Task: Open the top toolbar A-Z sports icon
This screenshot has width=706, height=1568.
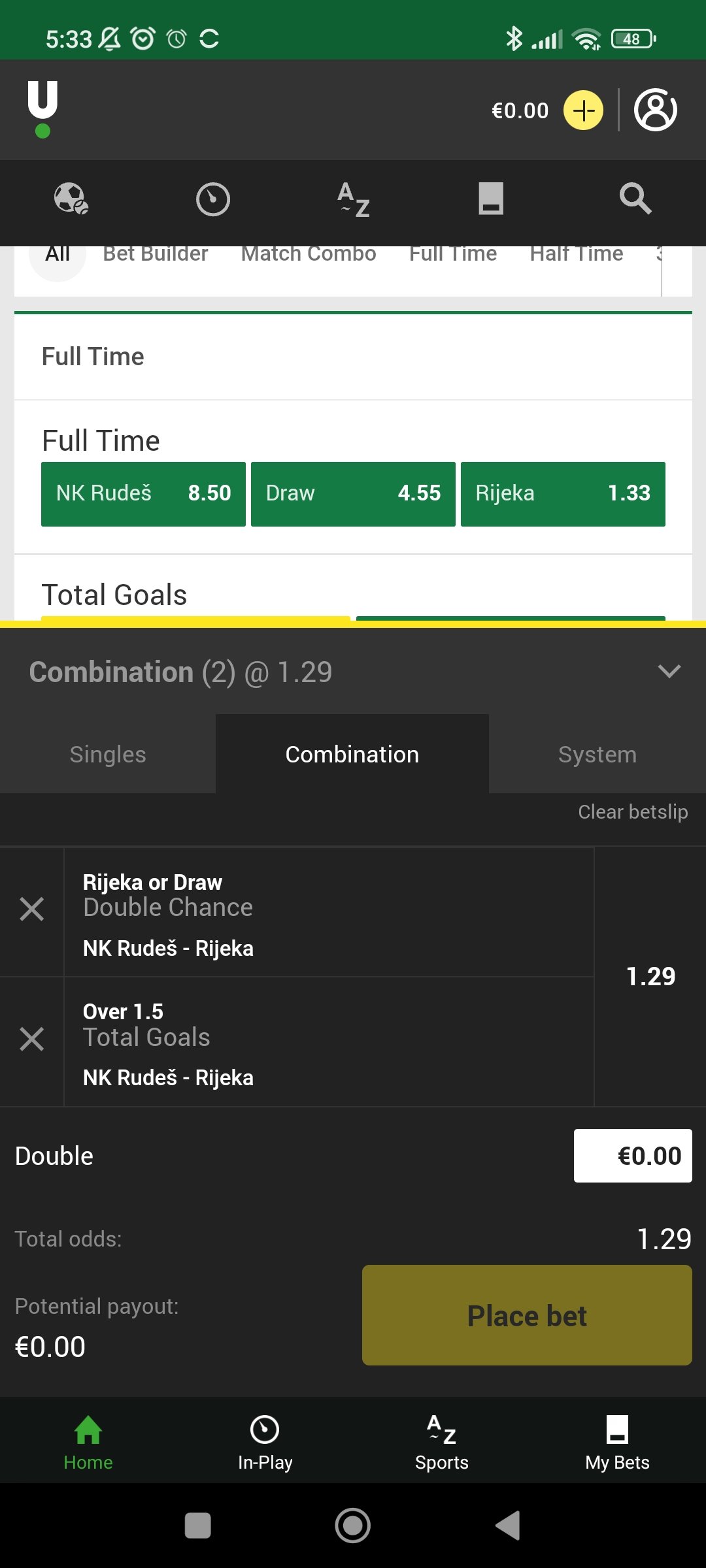Action: (354, 199)
